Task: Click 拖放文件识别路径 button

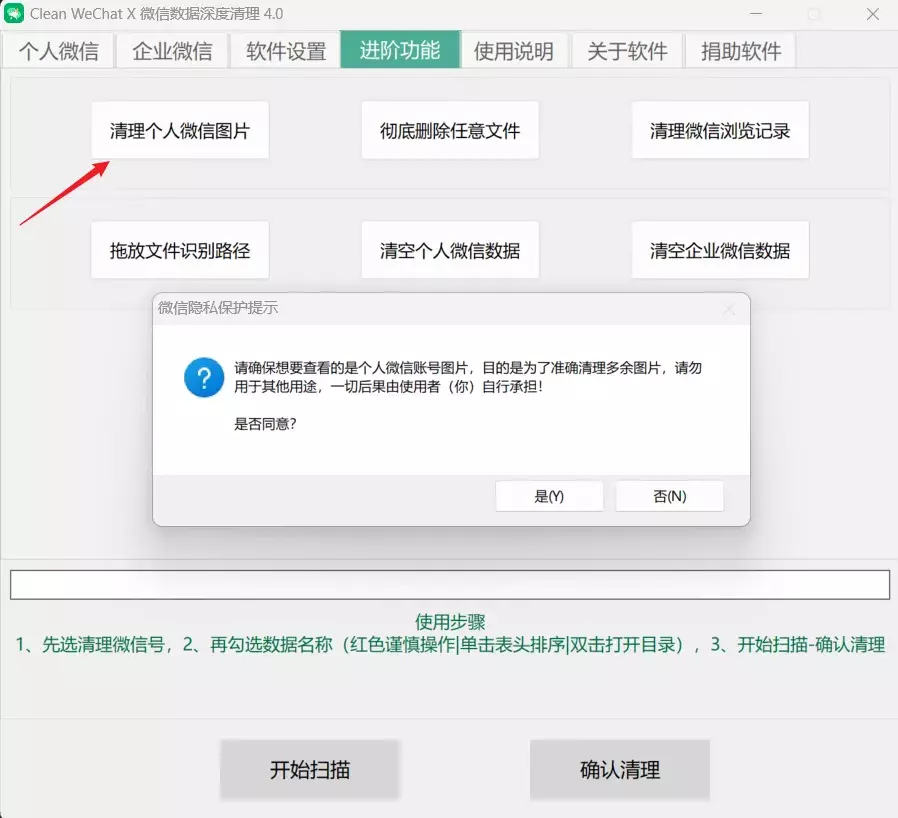Action: pos(180,250)
